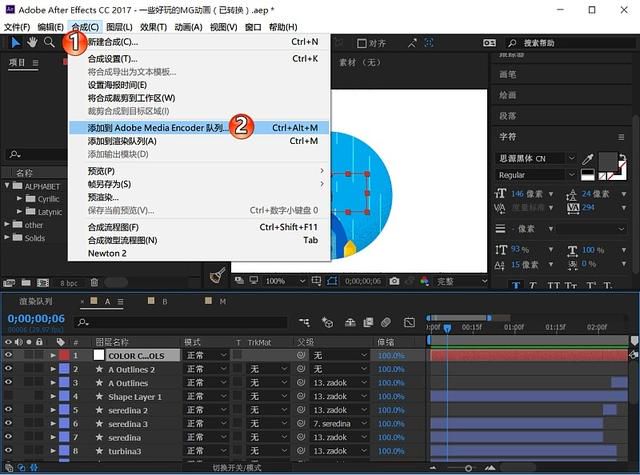The height and width of the screenshot is (475, 640).
Task: Open the 绘画 panel
Action: pyautogui.click(x=508, y=95)
